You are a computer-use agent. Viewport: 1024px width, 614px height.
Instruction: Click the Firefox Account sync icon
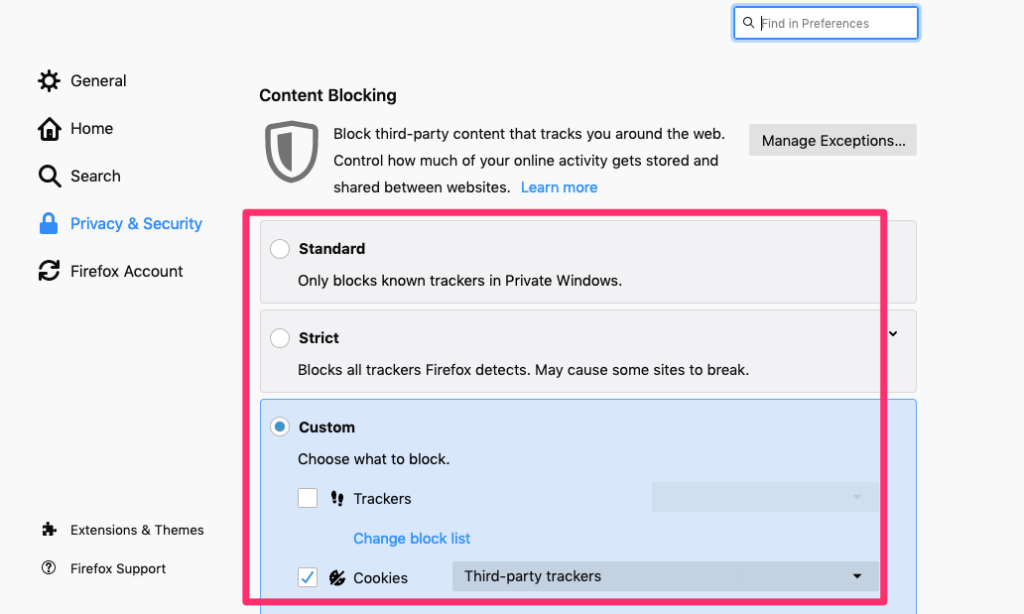point(49,271)
